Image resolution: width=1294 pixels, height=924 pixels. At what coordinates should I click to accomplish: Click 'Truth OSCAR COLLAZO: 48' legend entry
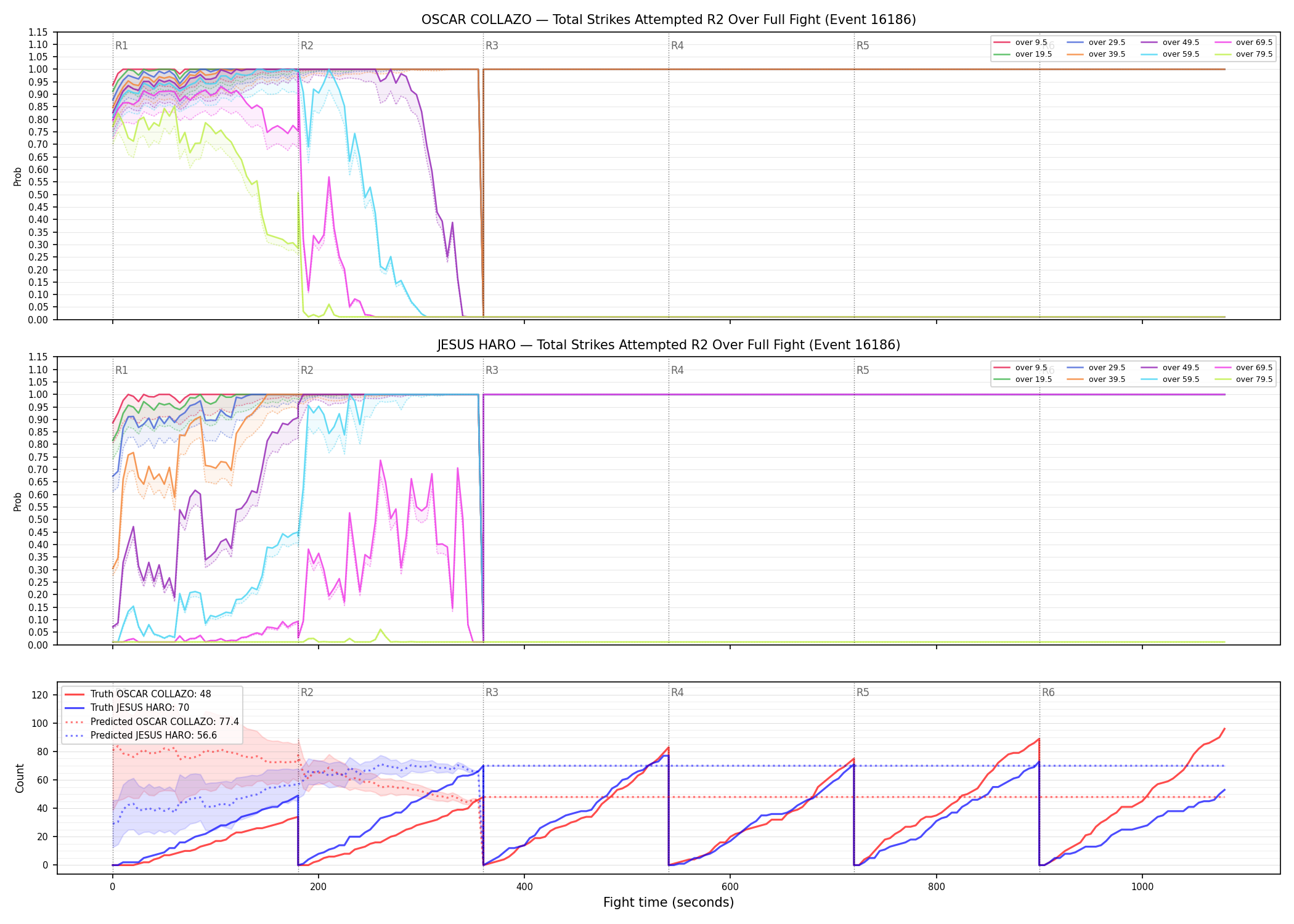(137, 694)
